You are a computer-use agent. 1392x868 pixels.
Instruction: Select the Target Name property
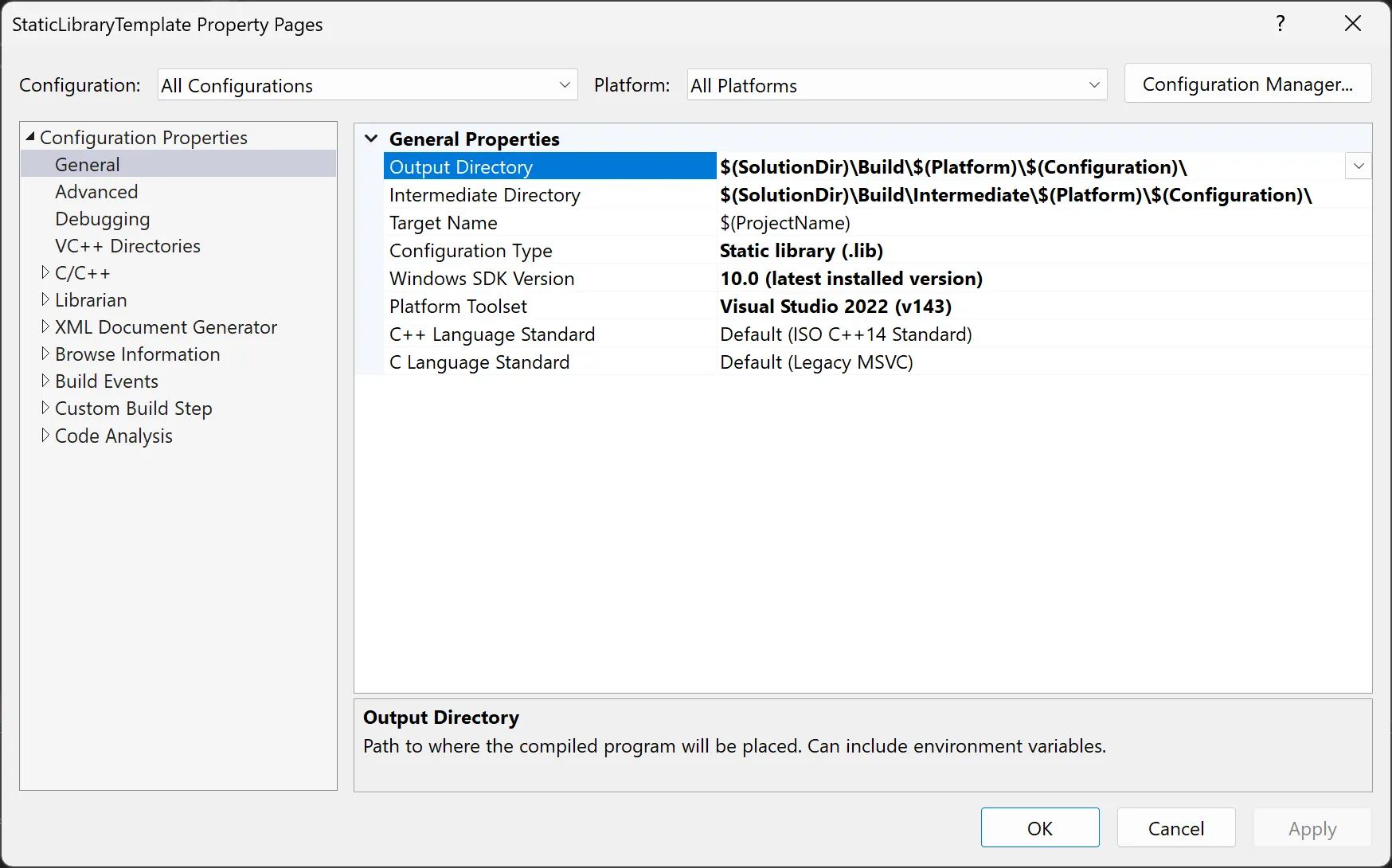444,223
